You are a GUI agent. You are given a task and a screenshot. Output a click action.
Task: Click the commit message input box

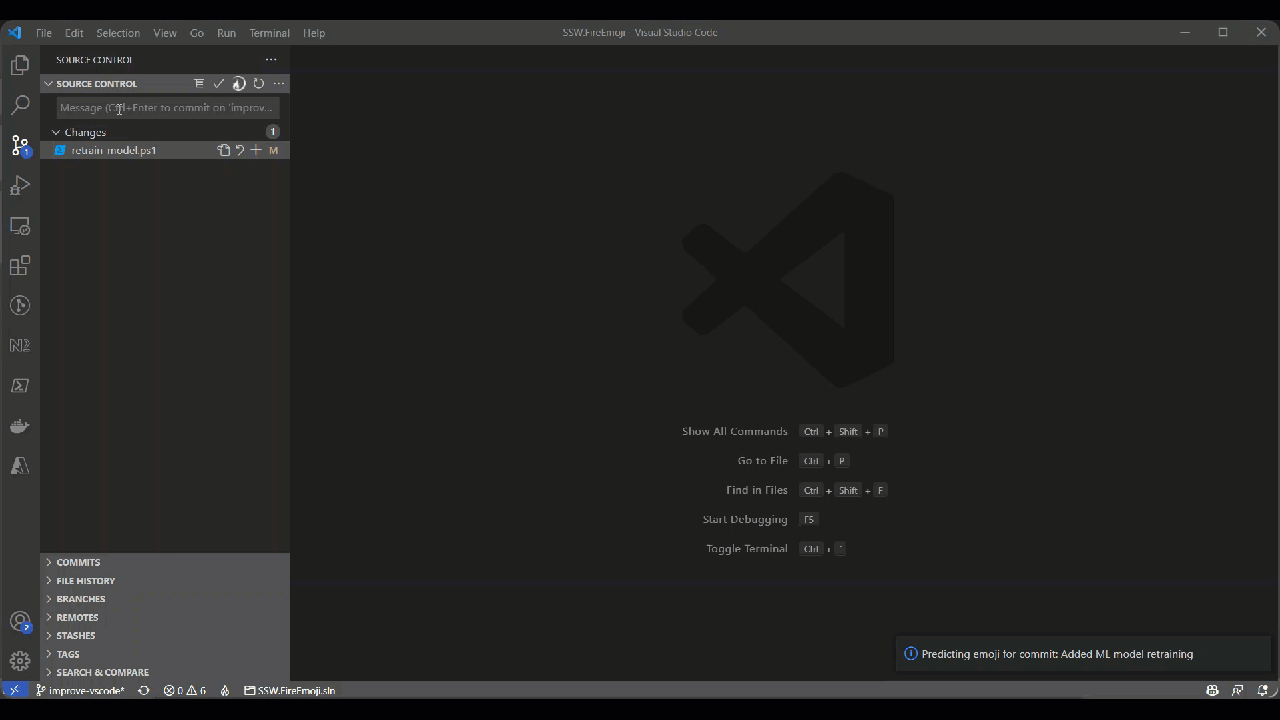(167, 108)
